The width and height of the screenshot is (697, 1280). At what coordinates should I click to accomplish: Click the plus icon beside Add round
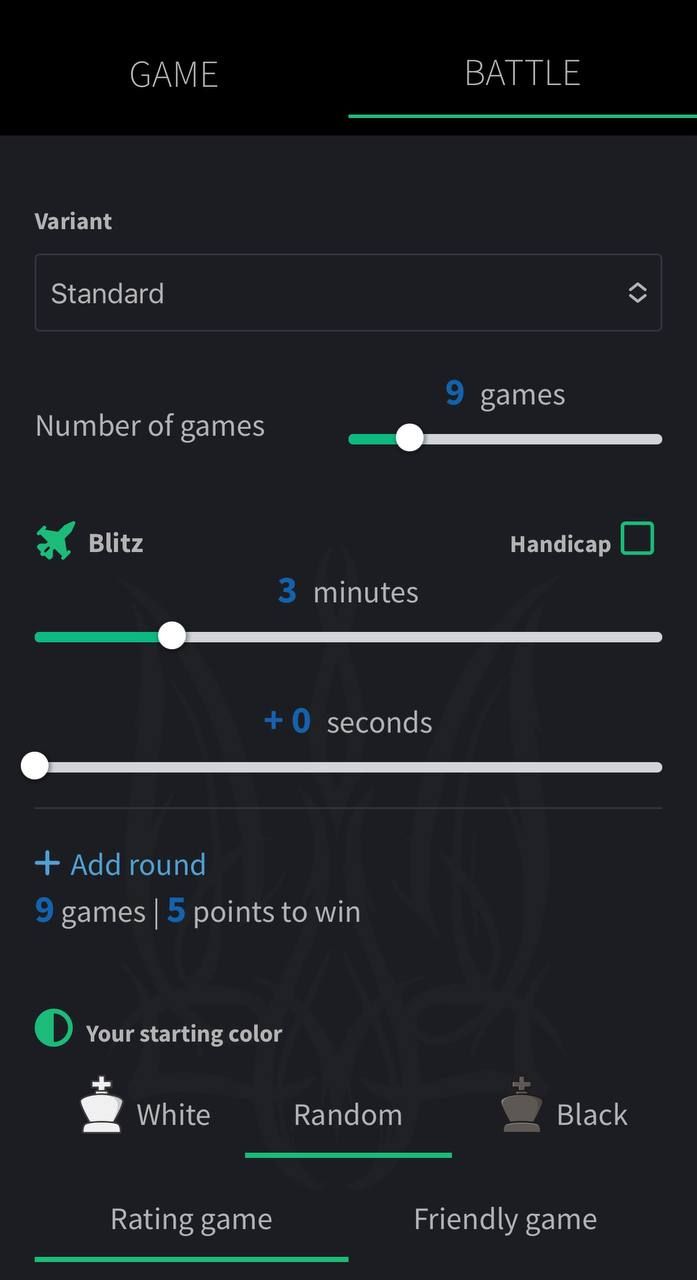click(x=46, y=863)
